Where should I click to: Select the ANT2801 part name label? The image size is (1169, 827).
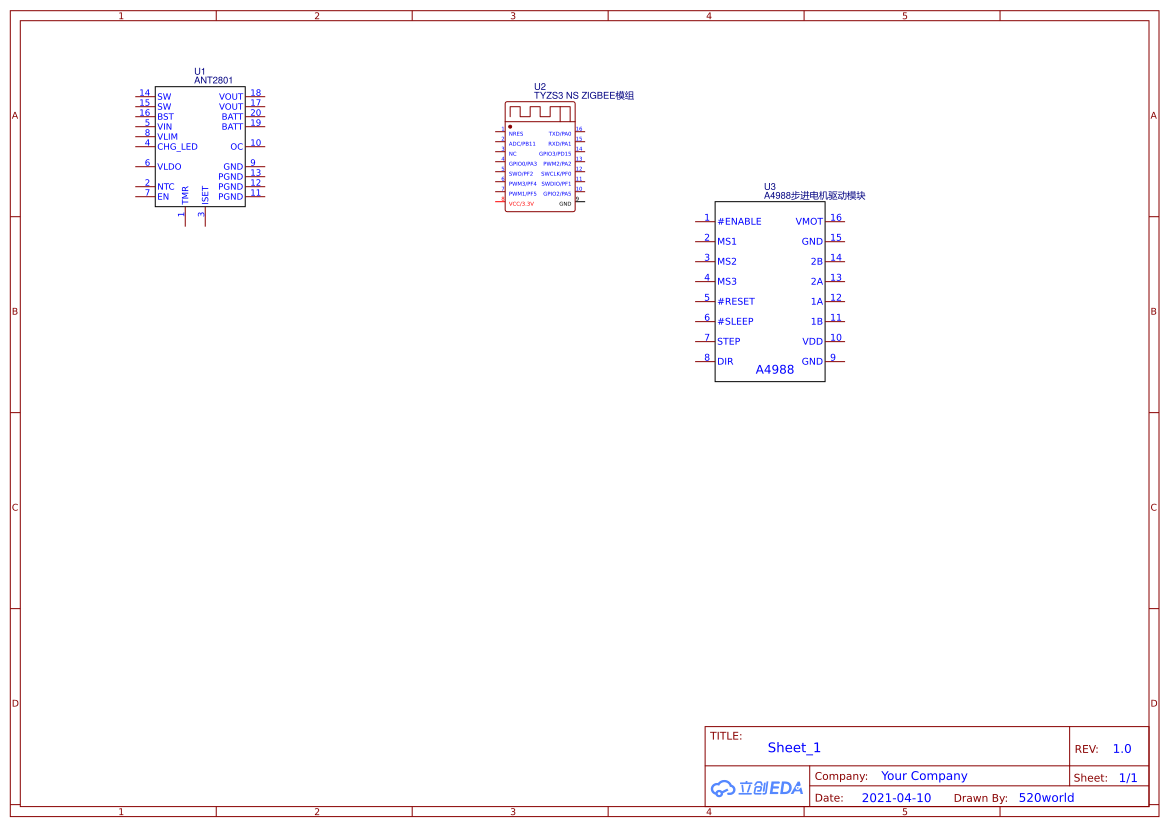tap(213, 81)
